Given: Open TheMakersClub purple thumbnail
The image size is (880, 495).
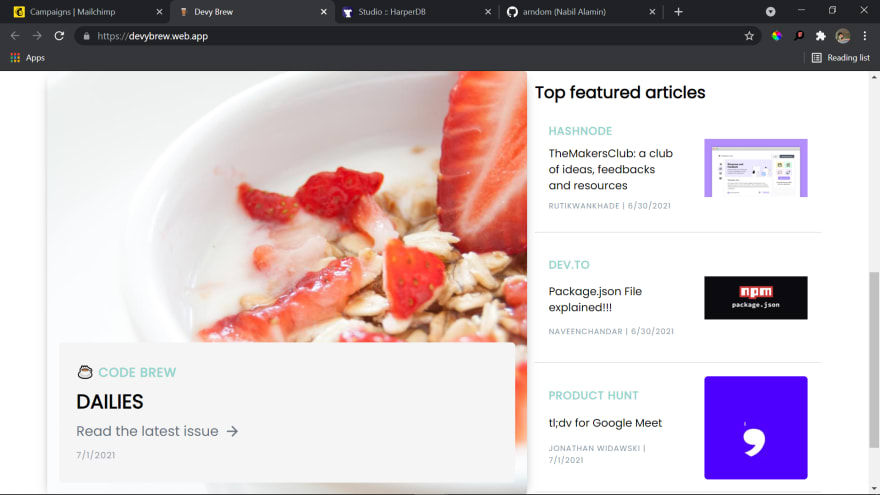Looking at the screenshot, I should (755, 168).
